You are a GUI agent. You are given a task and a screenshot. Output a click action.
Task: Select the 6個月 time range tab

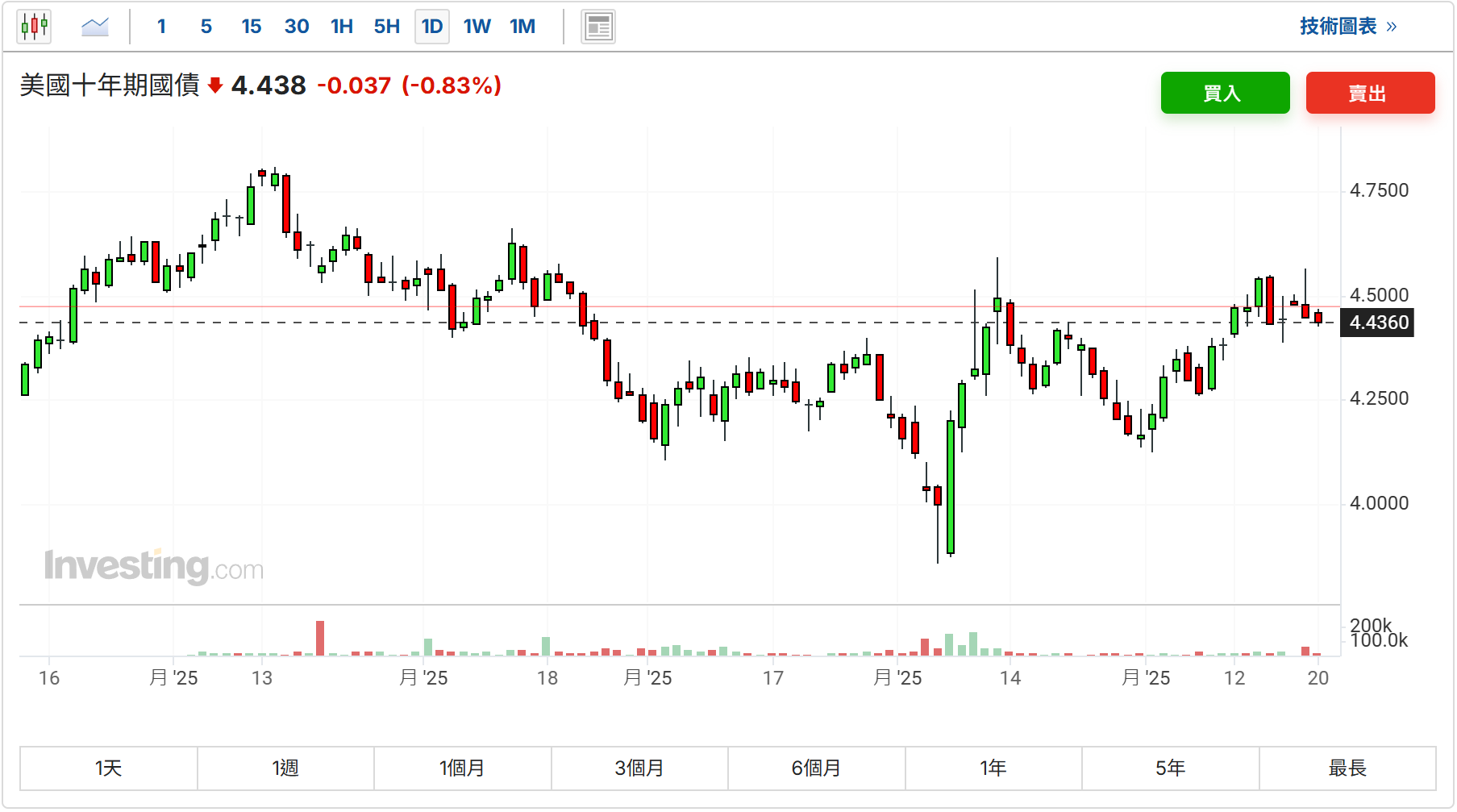(817, 768)
